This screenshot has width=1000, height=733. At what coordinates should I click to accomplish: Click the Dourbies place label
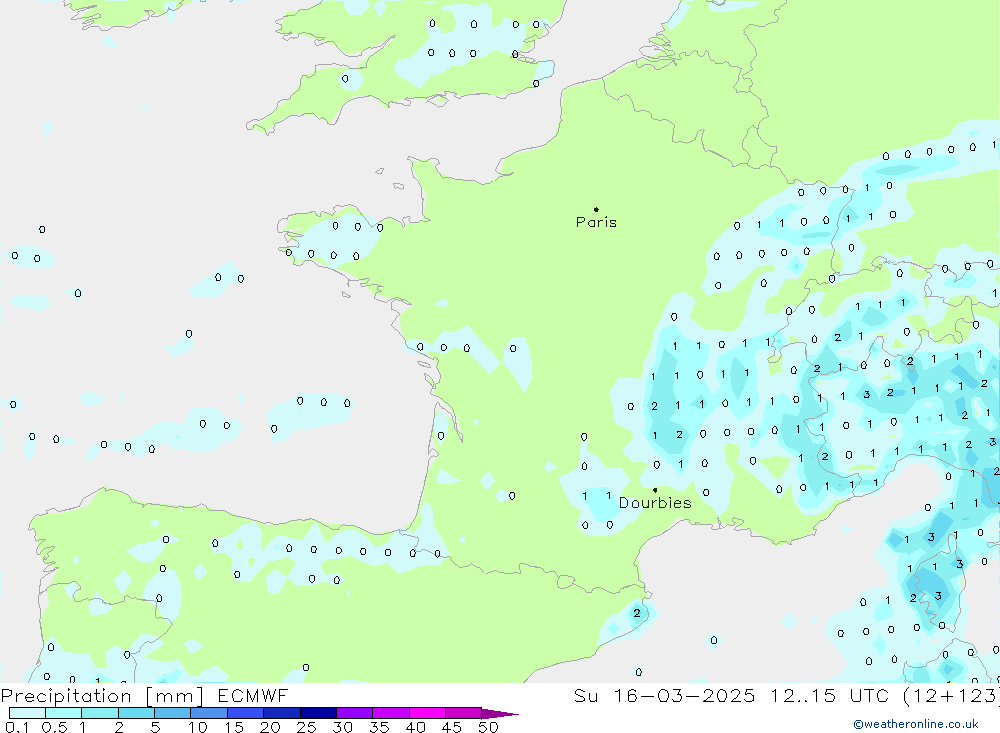point(655,503)
